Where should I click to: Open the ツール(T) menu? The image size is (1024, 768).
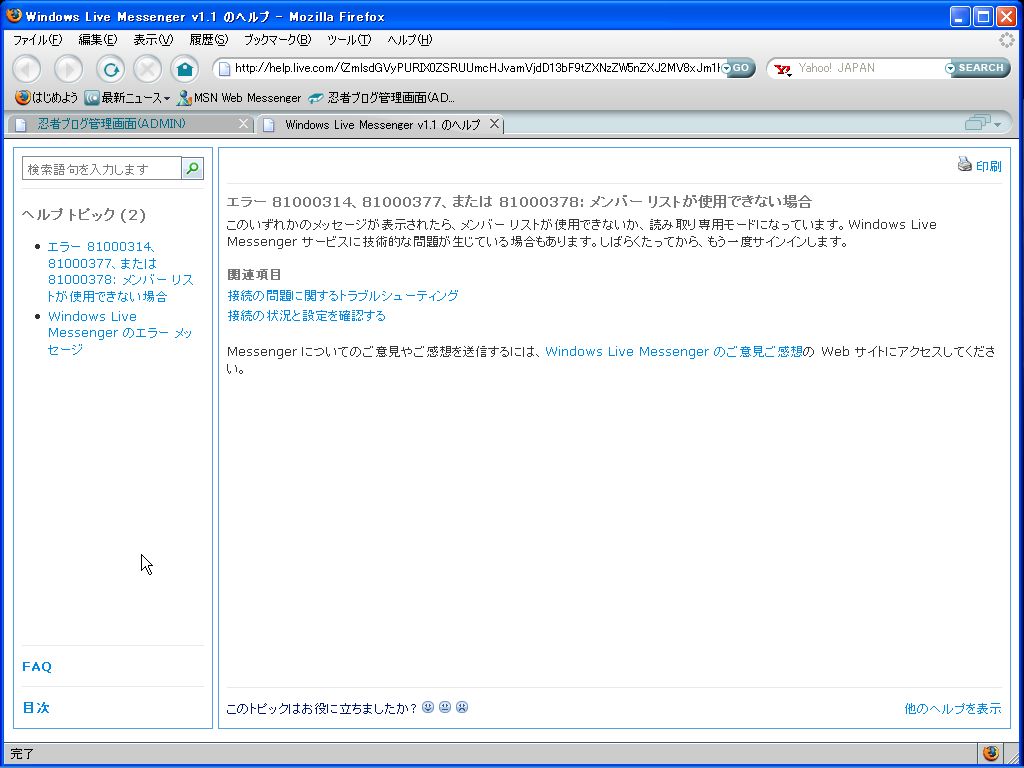[349, 40]
